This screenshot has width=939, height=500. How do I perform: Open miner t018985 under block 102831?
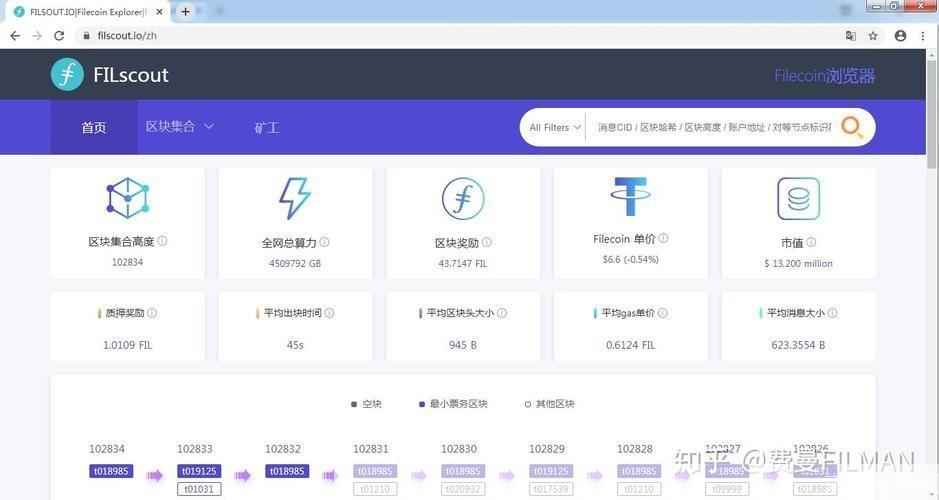tap(375, 471)
